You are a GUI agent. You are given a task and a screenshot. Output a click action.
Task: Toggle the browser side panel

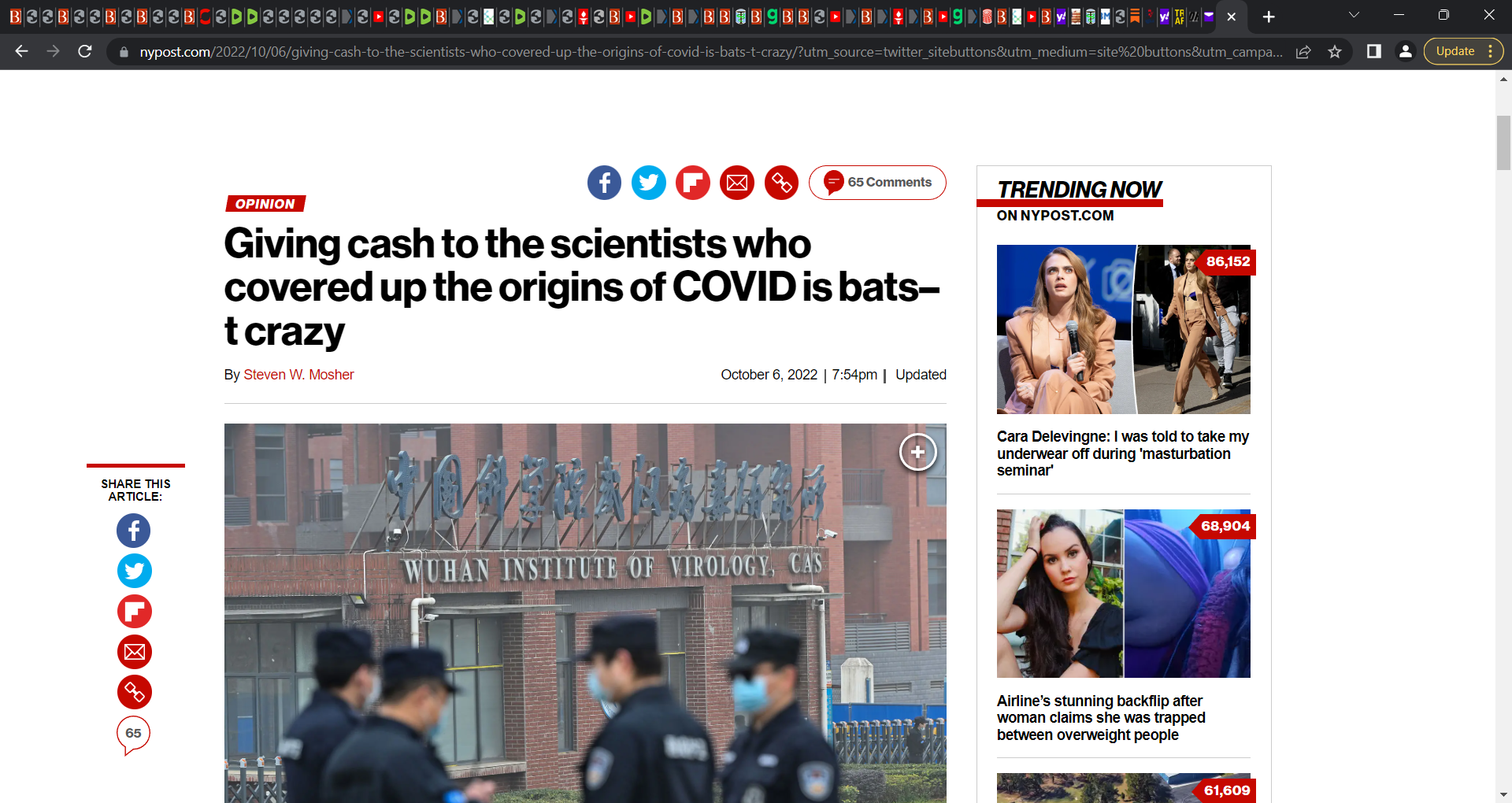pos(1374,52)
